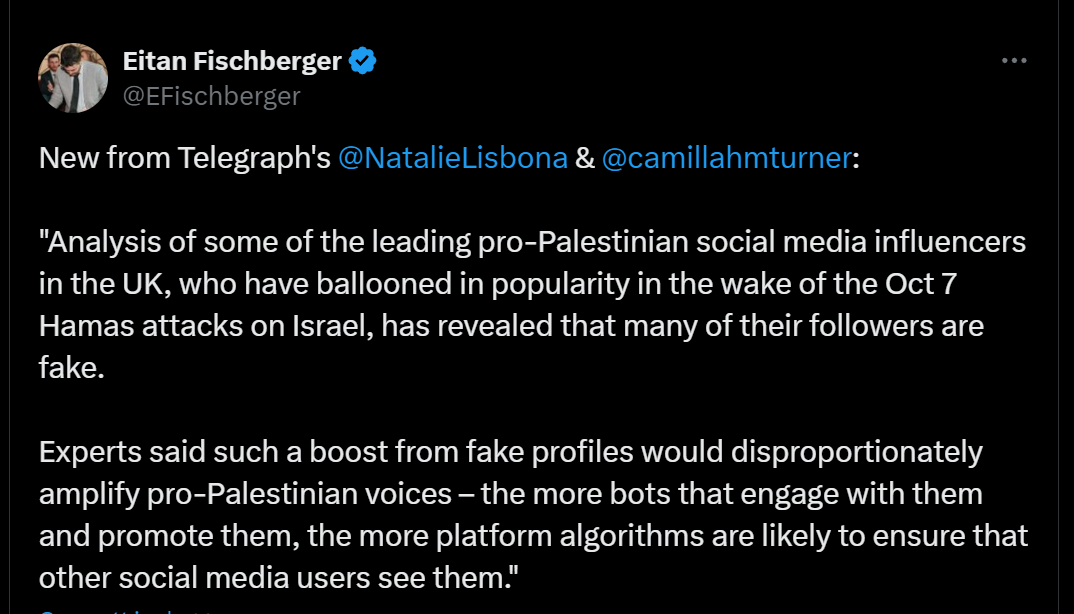This screenshot has height=614, width=1074.
Task: Click the ampersand between the two mentions
Action: point(584,158)
